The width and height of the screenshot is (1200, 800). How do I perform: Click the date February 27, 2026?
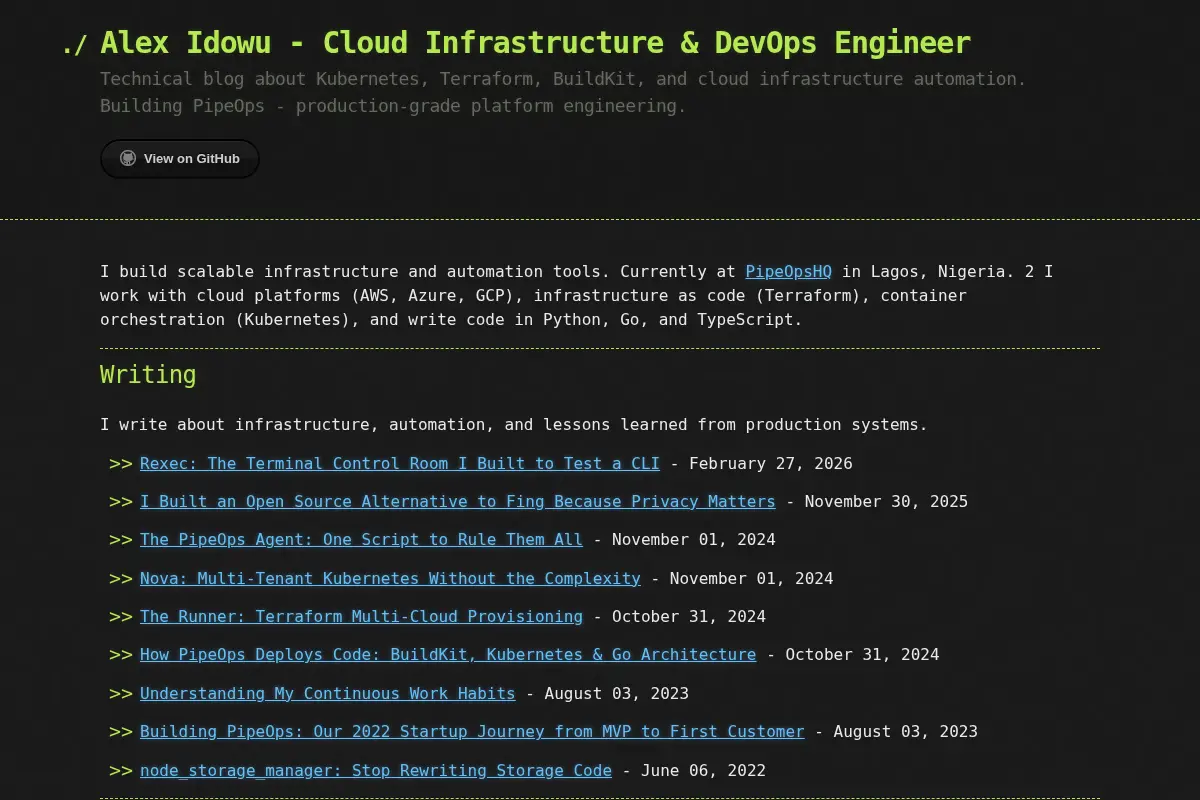771,464
